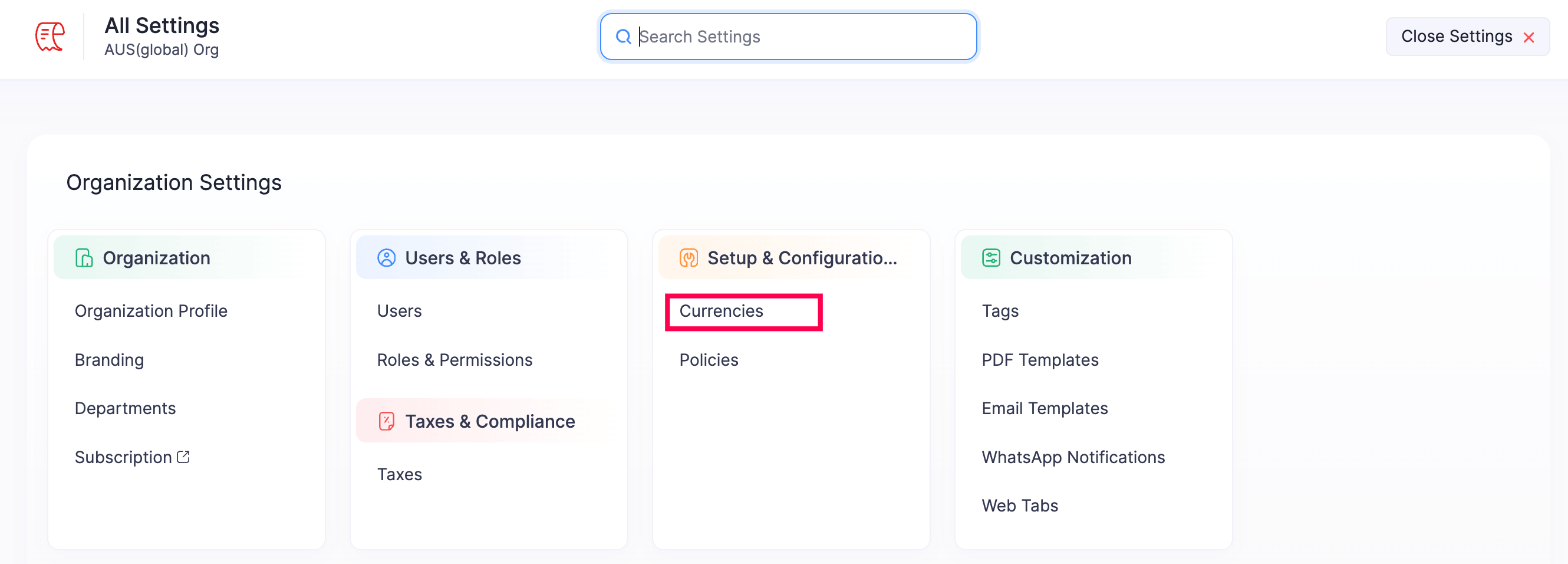Go to Branding settings

[x=110, y=360]
